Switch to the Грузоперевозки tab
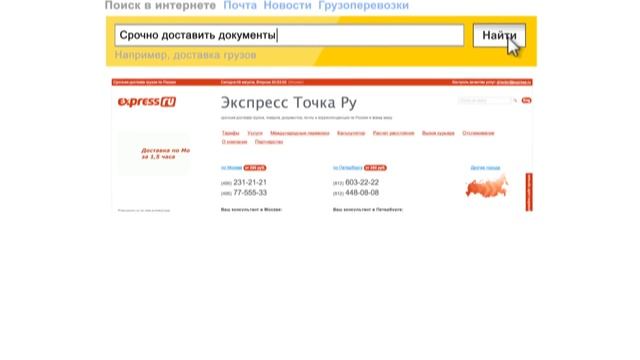640x360 pixels. (363, 5)
